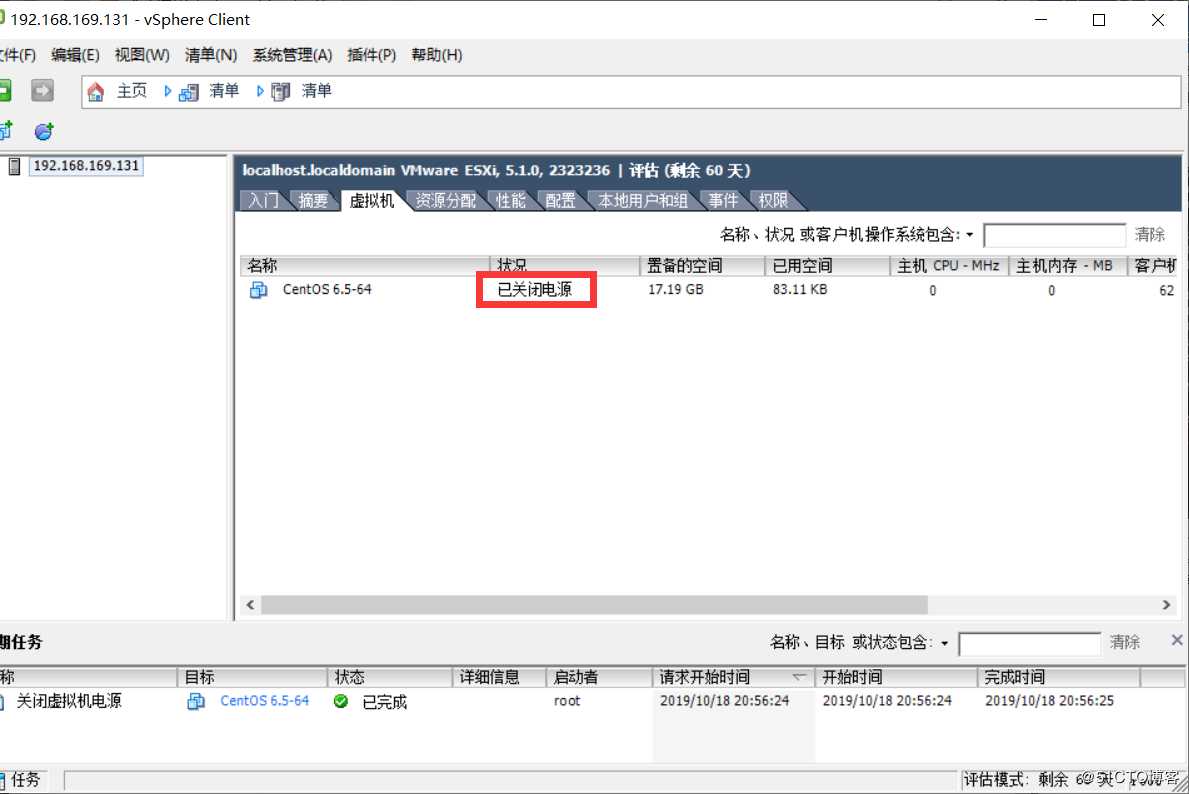Viewport: 1189px width, 794px height.
Task: Click into the VM name filter field
Action: click(x=1054, y=235)
